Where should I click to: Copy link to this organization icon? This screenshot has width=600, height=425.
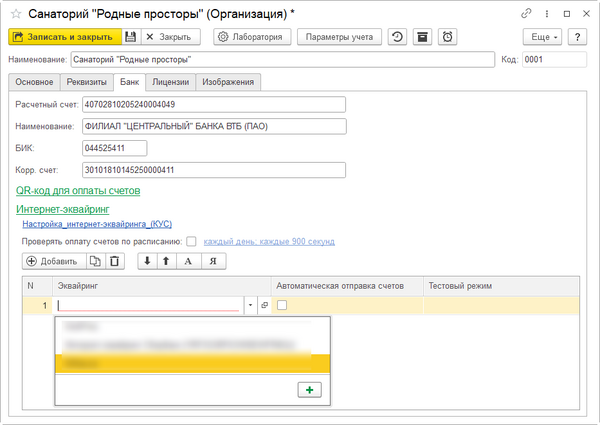click(x=526, y=14)
